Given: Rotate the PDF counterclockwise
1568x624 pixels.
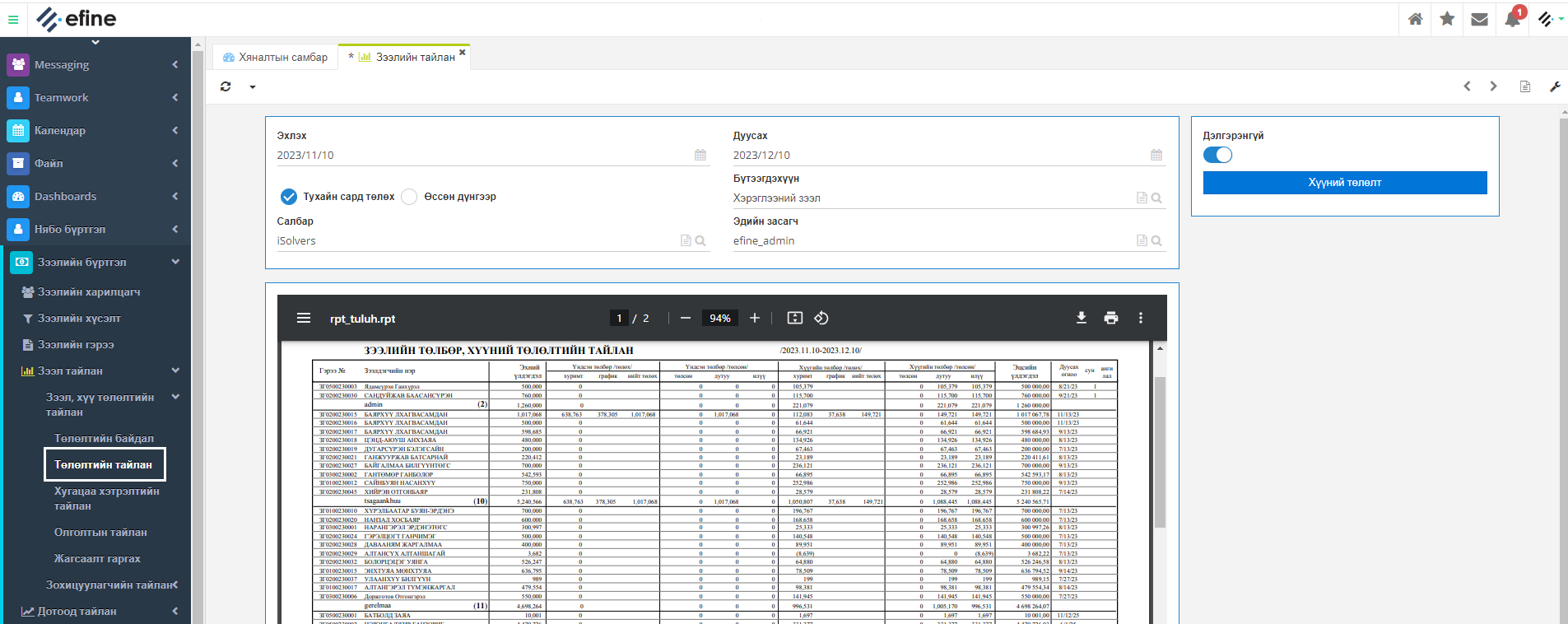Looking at the screenshot, I should coord(821,318).
